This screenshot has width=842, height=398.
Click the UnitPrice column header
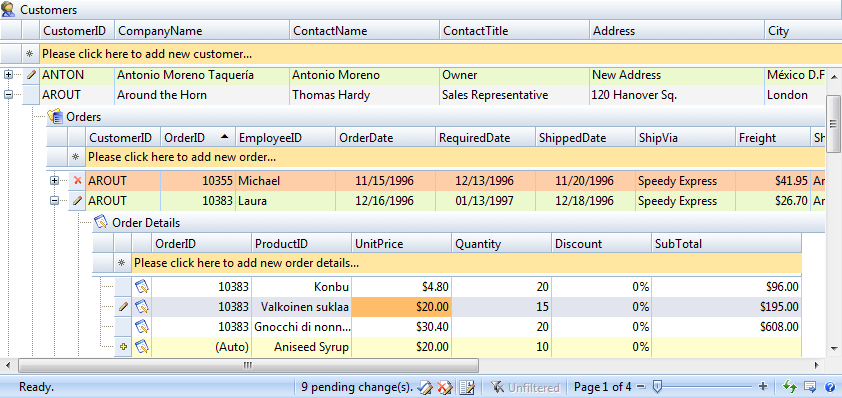(401, 244)
